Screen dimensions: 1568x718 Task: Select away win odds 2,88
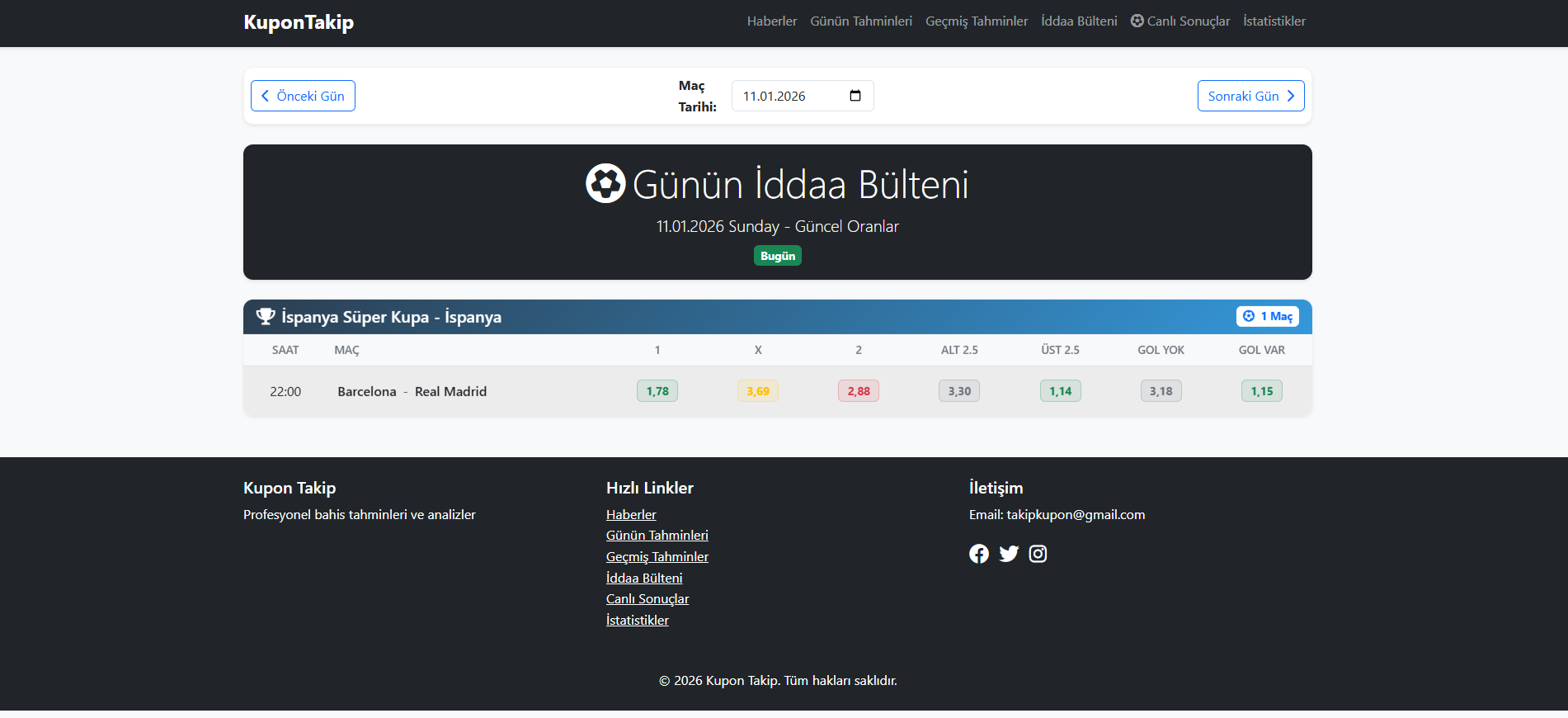tap(859, 391)
